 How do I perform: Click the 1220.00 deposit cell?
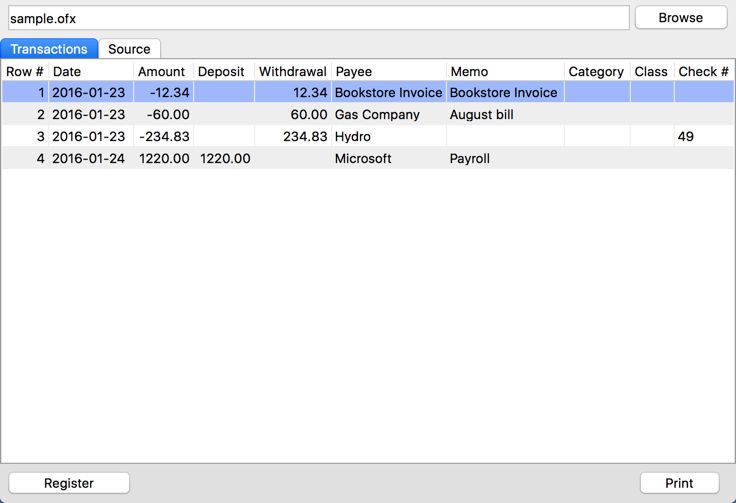click(x=224, y=159)
